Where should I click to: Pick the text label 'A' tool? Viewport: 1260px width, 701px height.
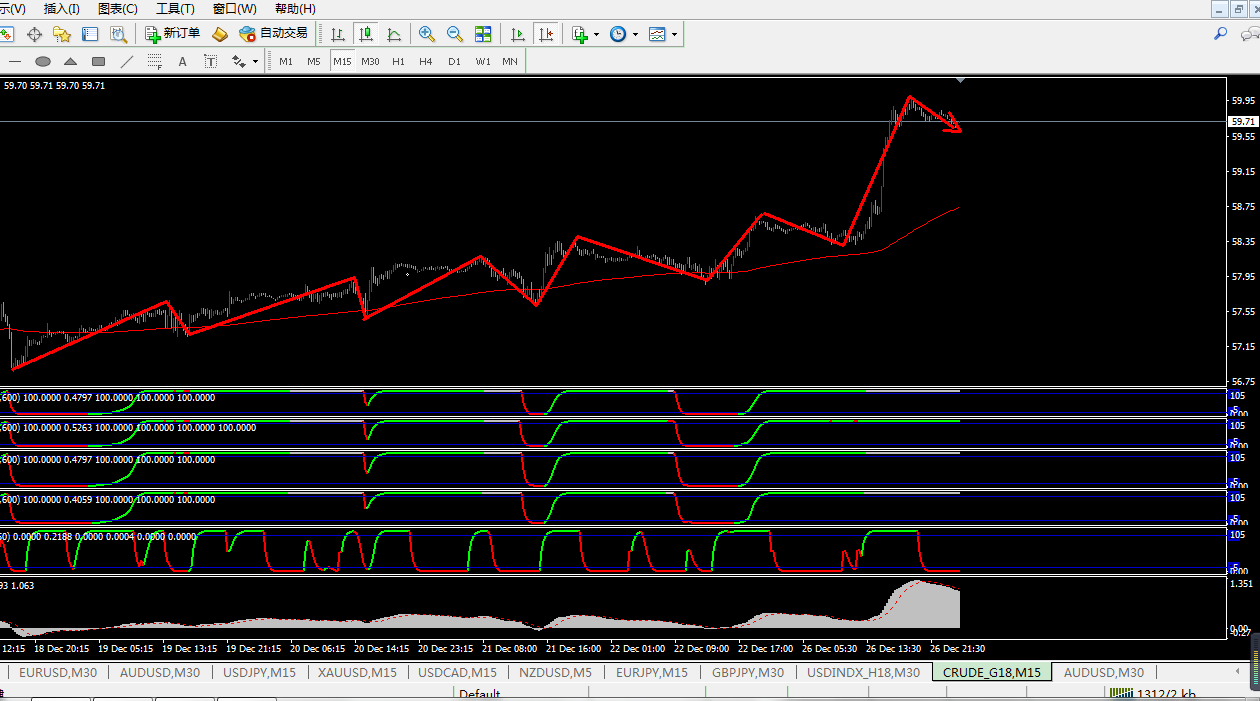pos(182,62)
